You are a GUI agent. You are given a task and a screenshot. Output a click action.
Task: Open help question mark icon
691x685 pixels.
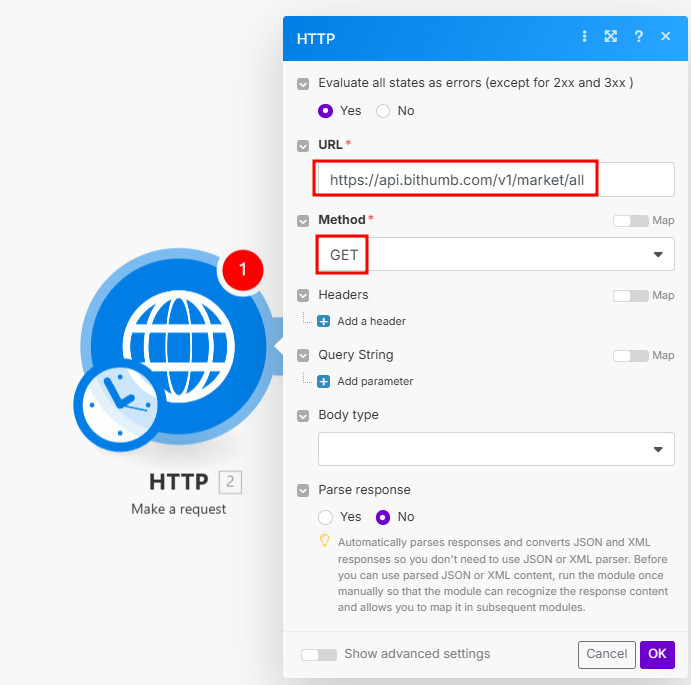point(638,37)
